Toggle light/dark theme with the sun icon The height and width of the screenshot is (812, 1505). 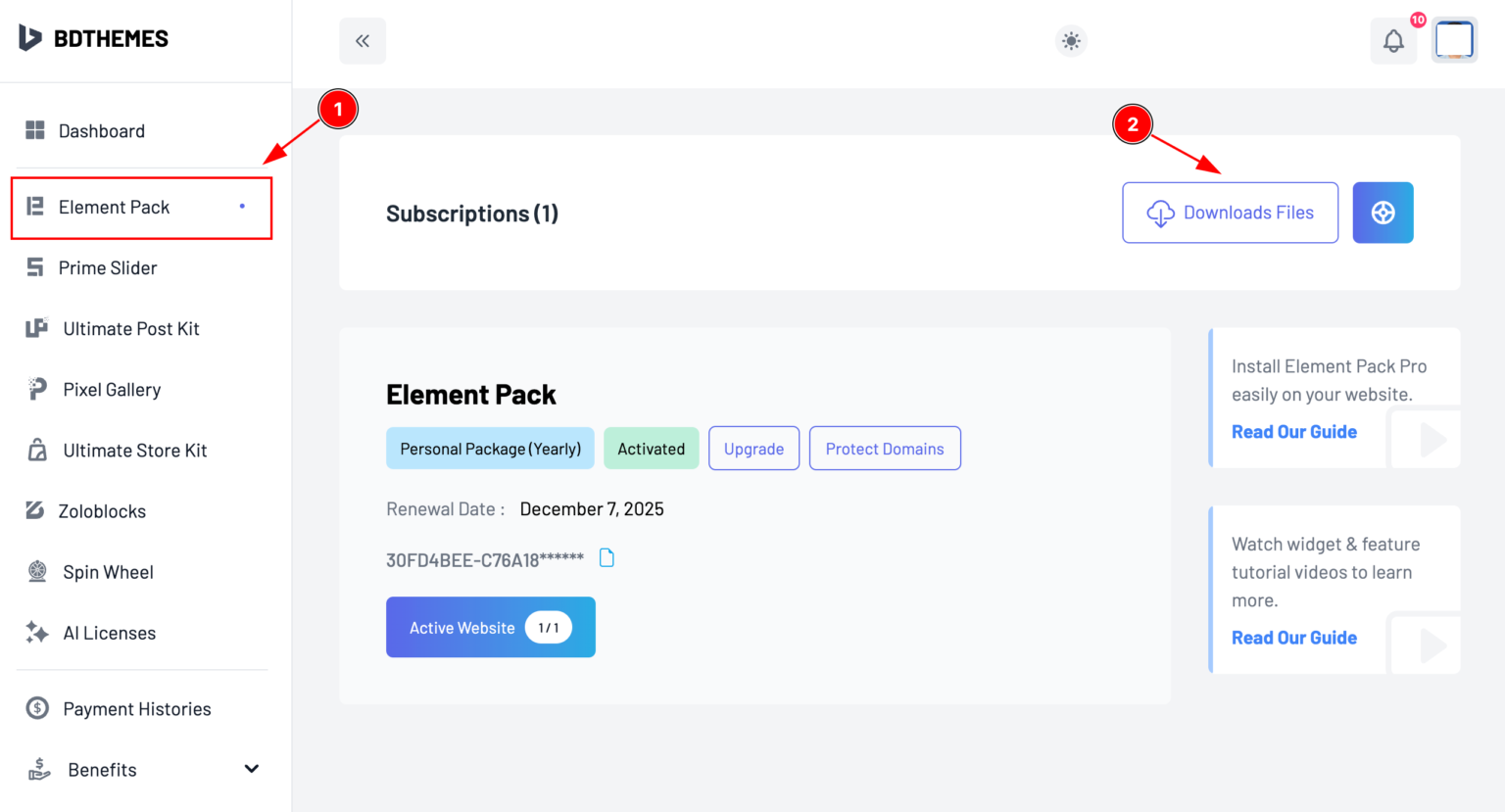click(x=1070, y=40)
